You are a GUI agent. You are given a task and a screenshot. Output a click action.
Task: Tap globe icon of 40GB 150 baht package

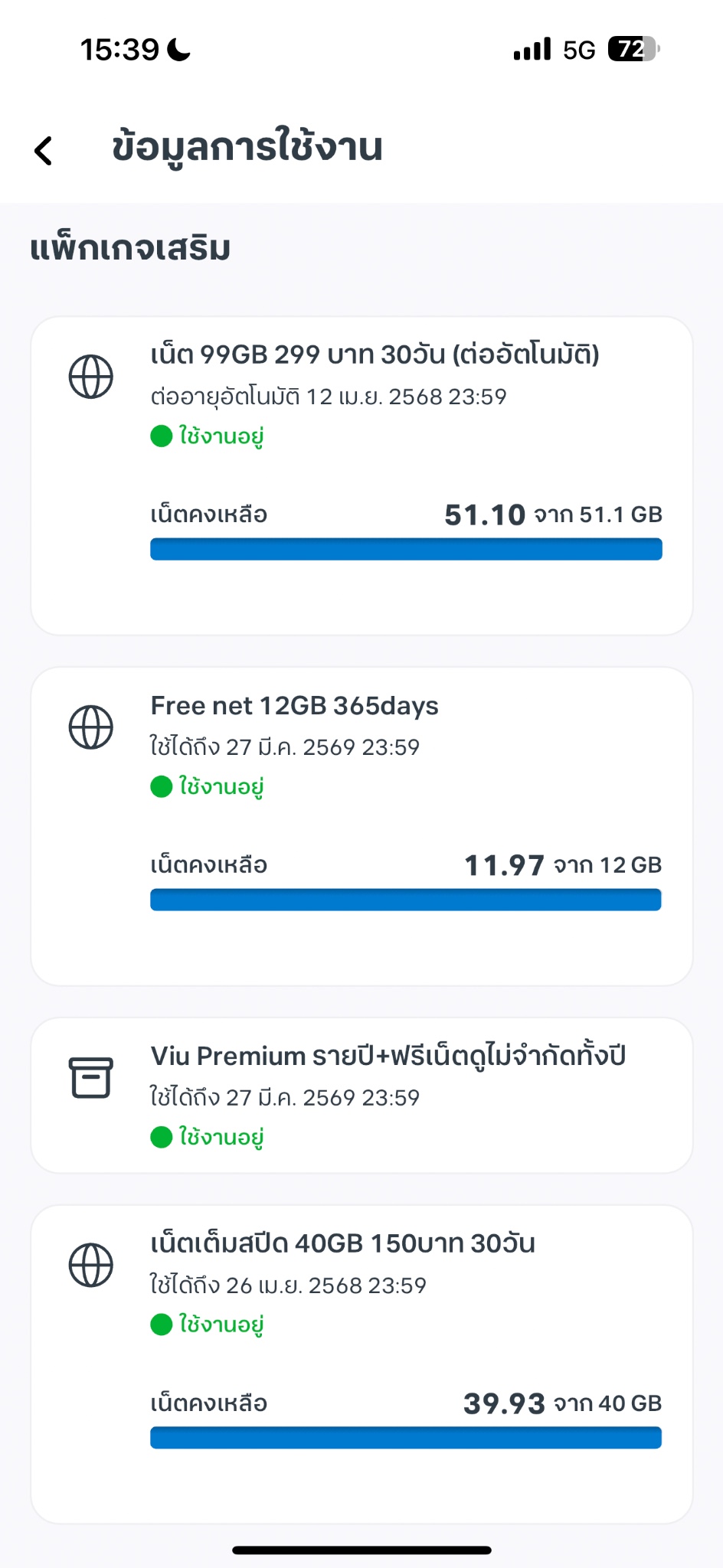coord(91,1265)
